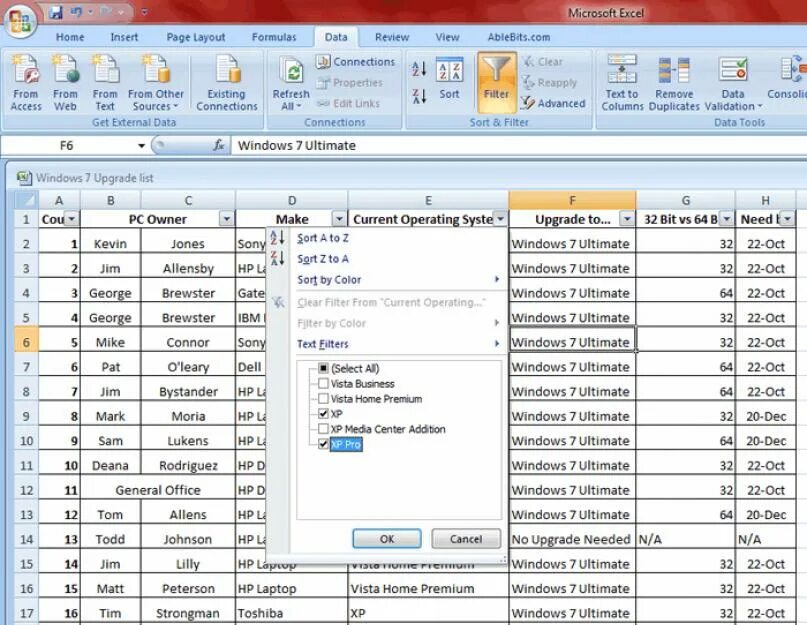
Task: Open Data Validation tool
Action: coord(733,83)
